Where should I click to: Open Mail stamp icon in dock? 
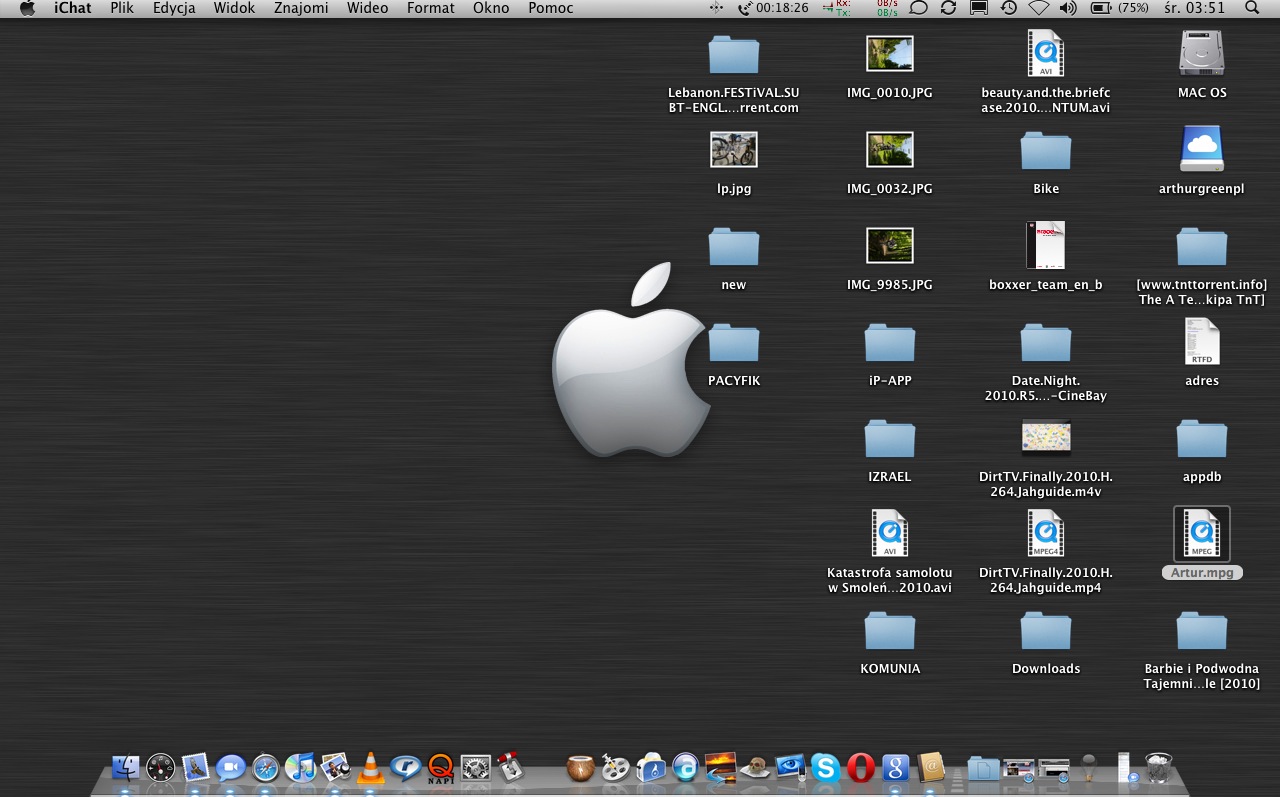pos(196,767)
